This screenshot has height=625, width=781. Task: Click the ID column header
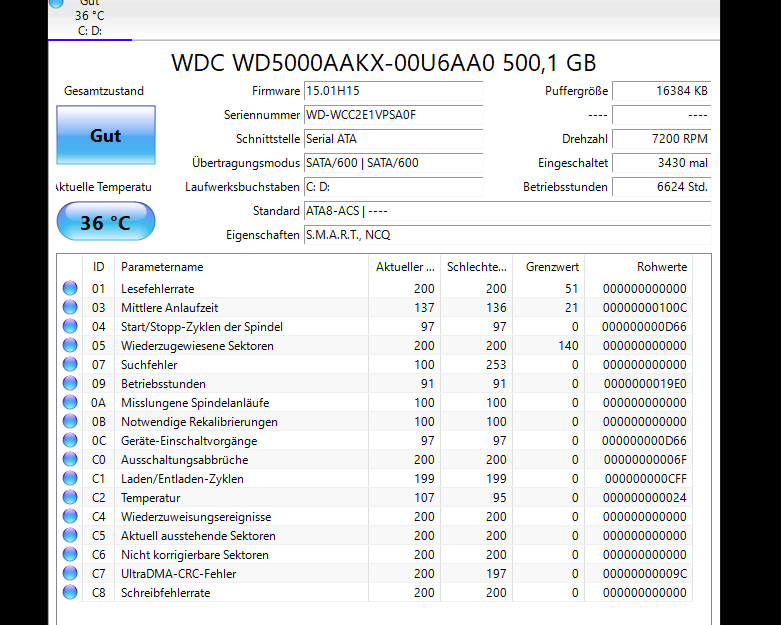(x=99, y=267)
